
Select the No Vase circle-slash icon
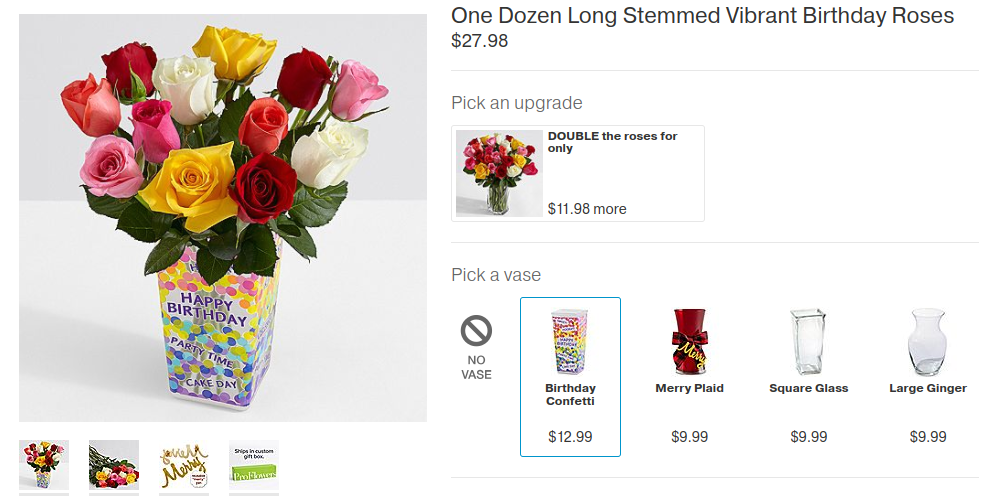(476, 331)
